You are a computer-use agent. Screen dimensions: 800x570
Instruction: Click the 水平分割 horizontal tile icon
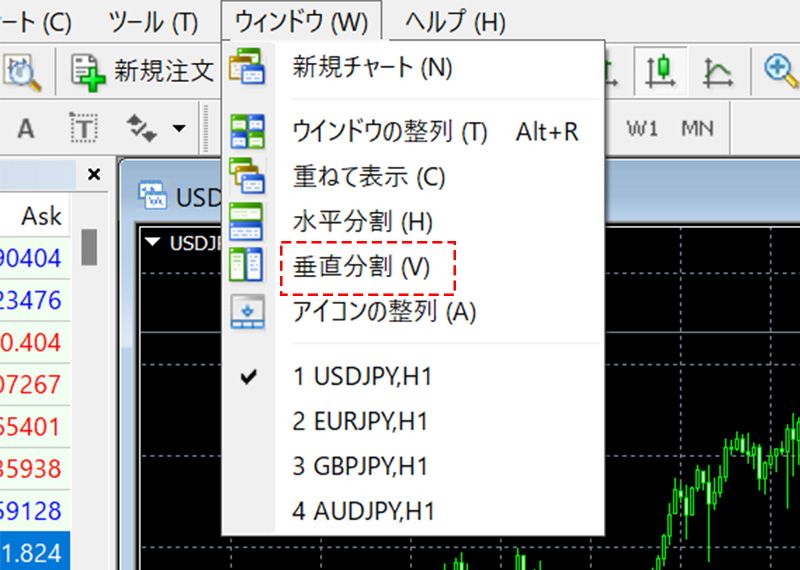[246, 221]
